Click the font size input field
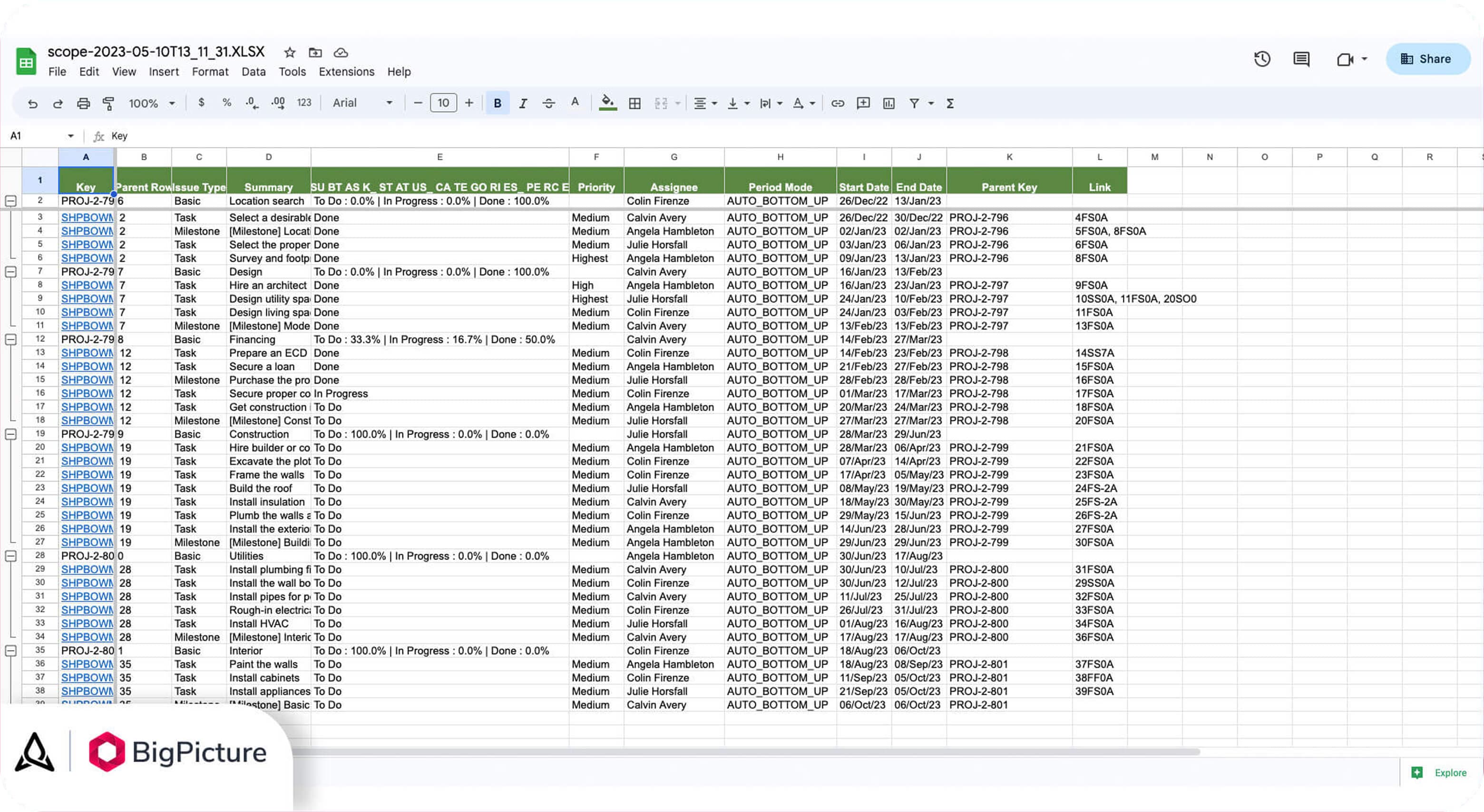 [x=444, y=103]
